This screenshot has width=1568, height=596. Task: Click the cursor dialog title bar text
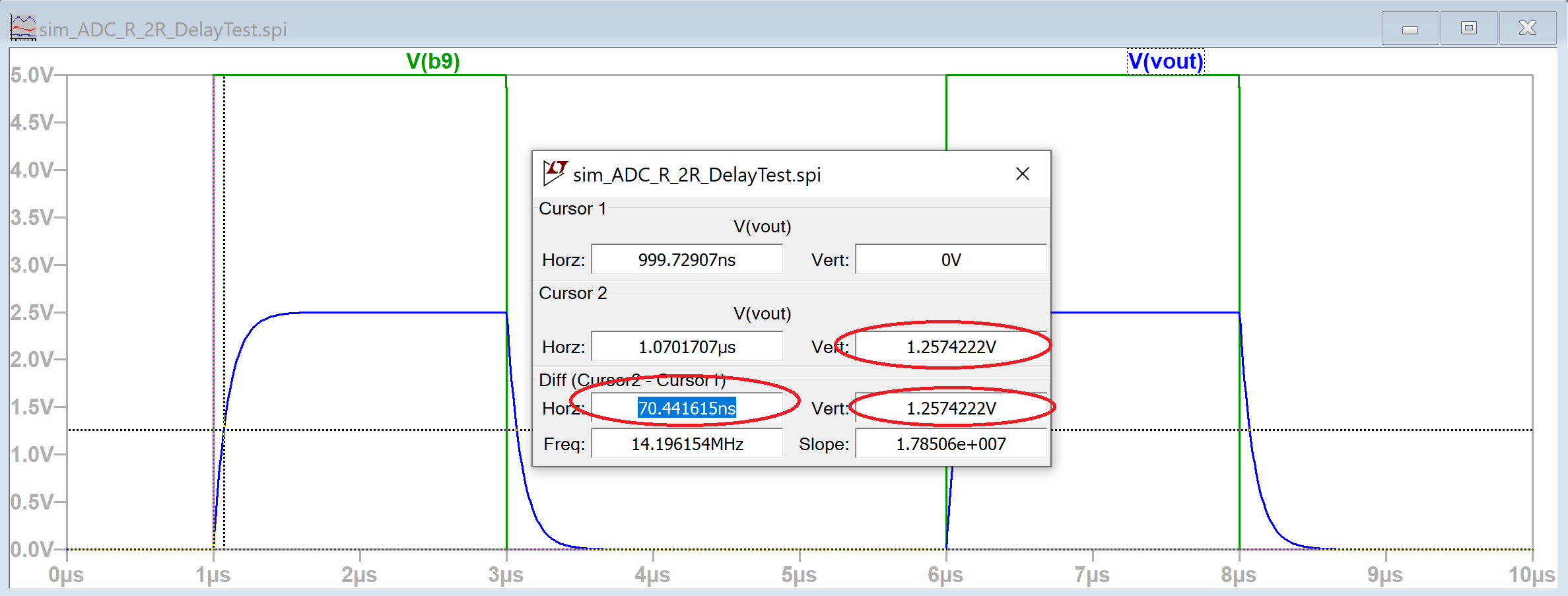click(x=697, y=175)
